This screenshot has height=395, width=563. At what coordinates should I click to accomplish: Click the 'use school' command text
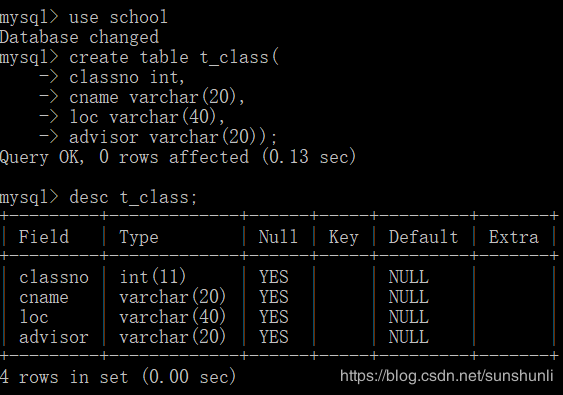point(118,17)
